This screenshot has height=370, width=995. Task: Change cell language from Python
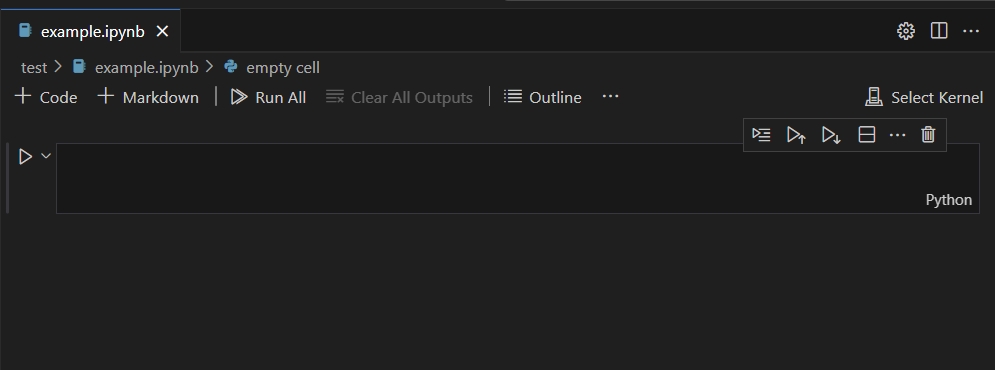(949, 200)
